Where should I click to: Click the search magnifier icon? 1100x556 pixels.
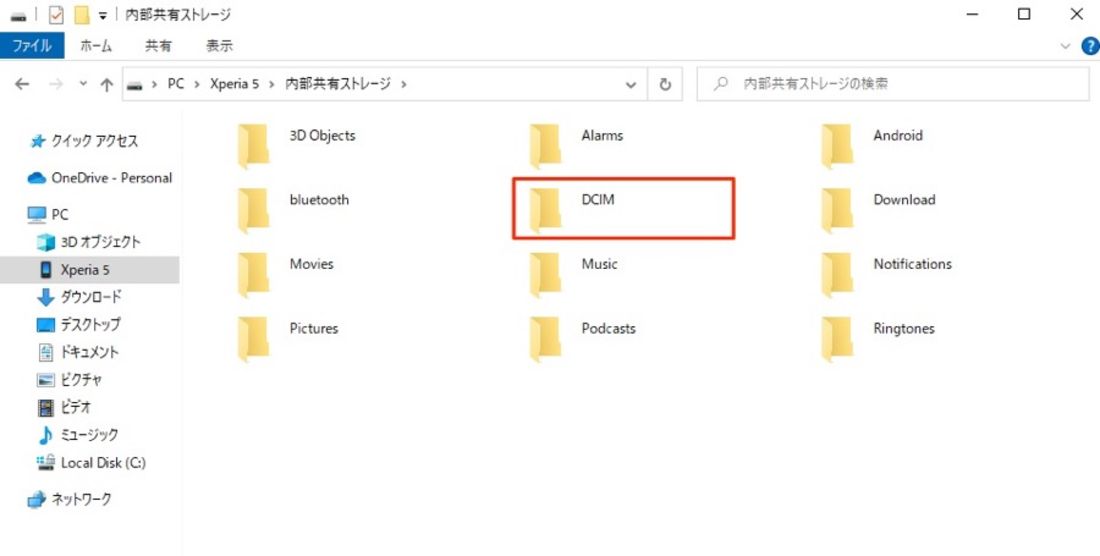click(720, 84)
